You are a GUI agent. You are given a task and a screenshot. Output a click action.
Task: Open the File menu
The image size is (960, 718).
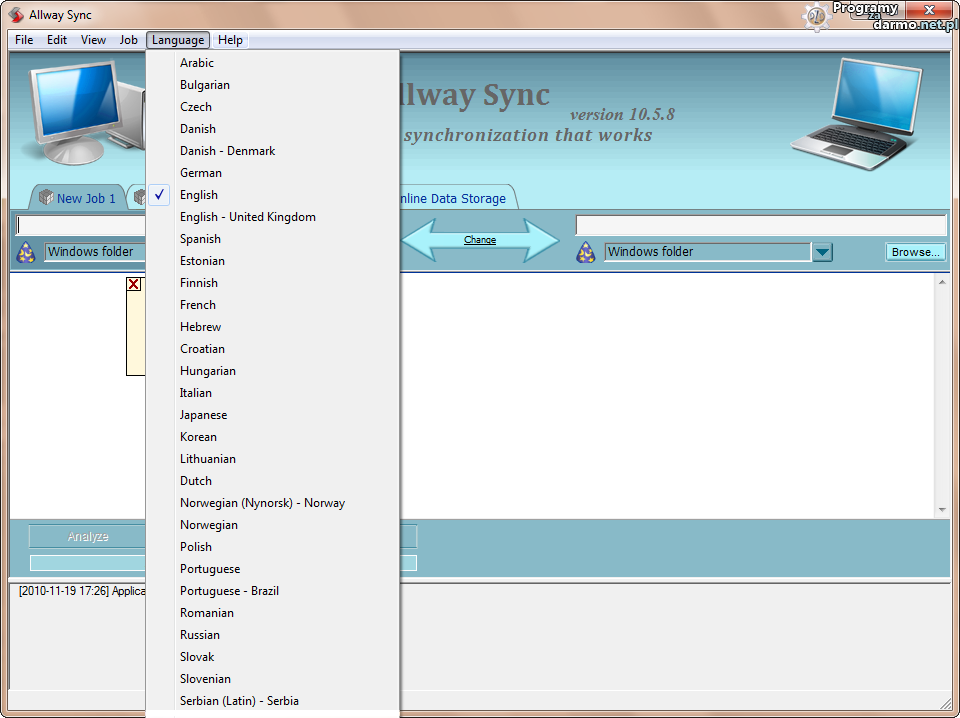click(x=24, y=40)
